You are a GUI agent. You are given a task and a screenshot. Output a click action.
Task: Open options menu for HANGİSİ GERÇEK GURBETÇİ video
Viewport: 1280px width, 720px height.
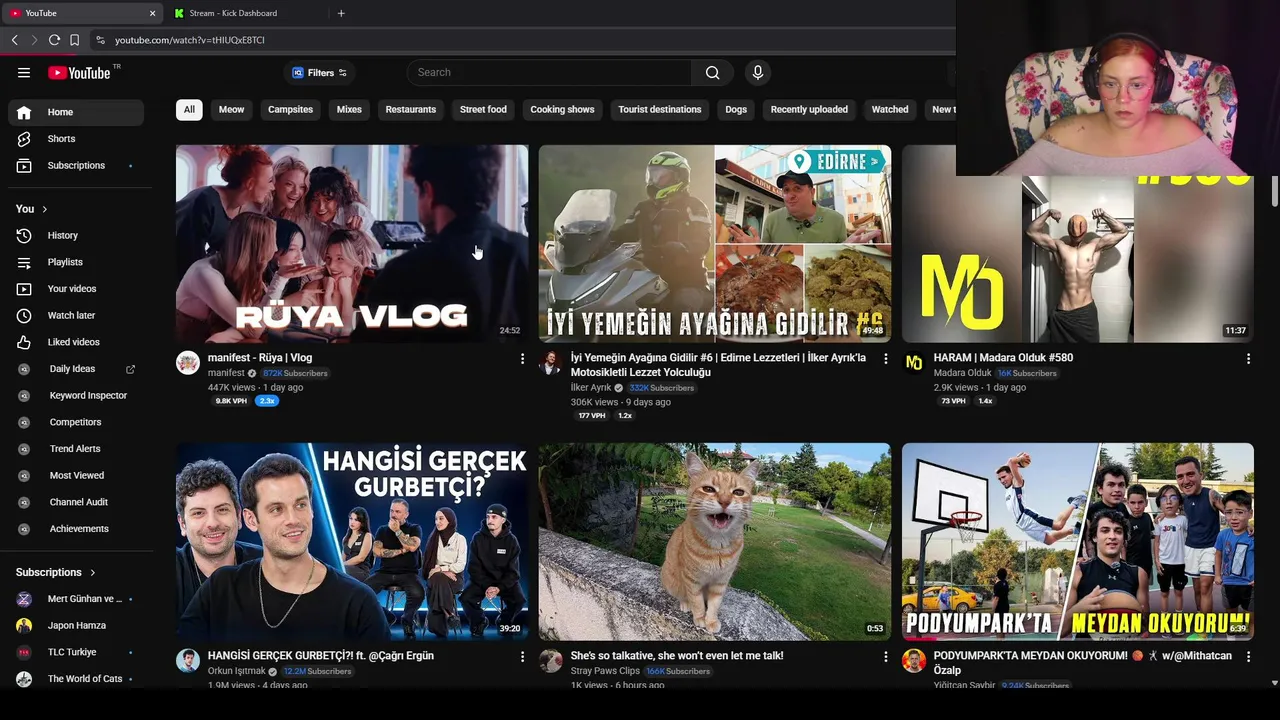522,656
